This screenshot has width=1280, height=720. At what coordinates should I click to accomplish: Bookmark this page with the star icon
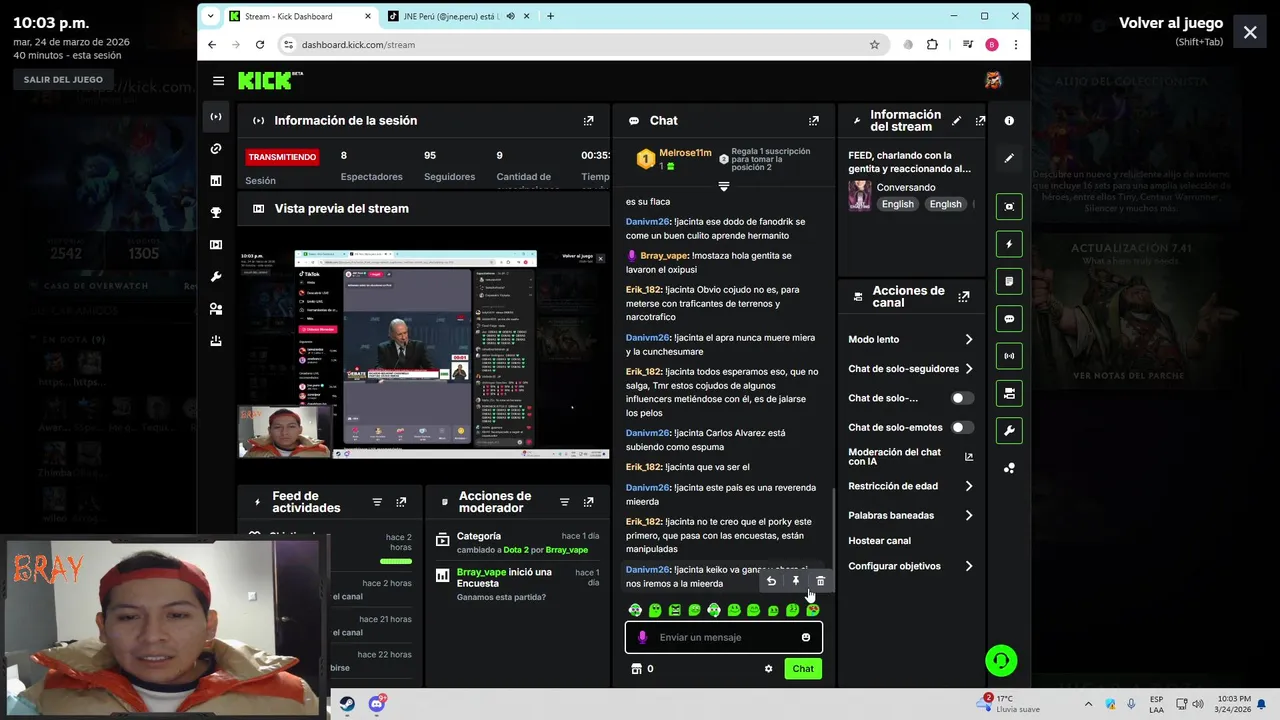(874, 45)
